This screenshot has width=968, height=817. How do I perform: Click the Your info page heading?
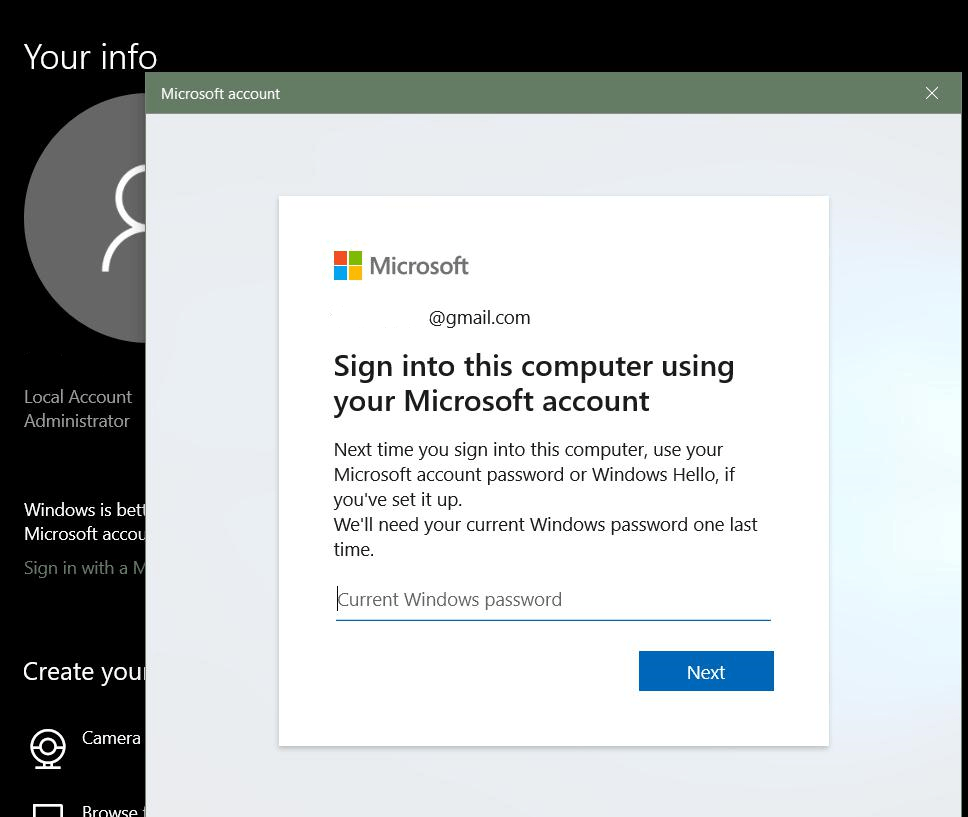coord(91,57)
